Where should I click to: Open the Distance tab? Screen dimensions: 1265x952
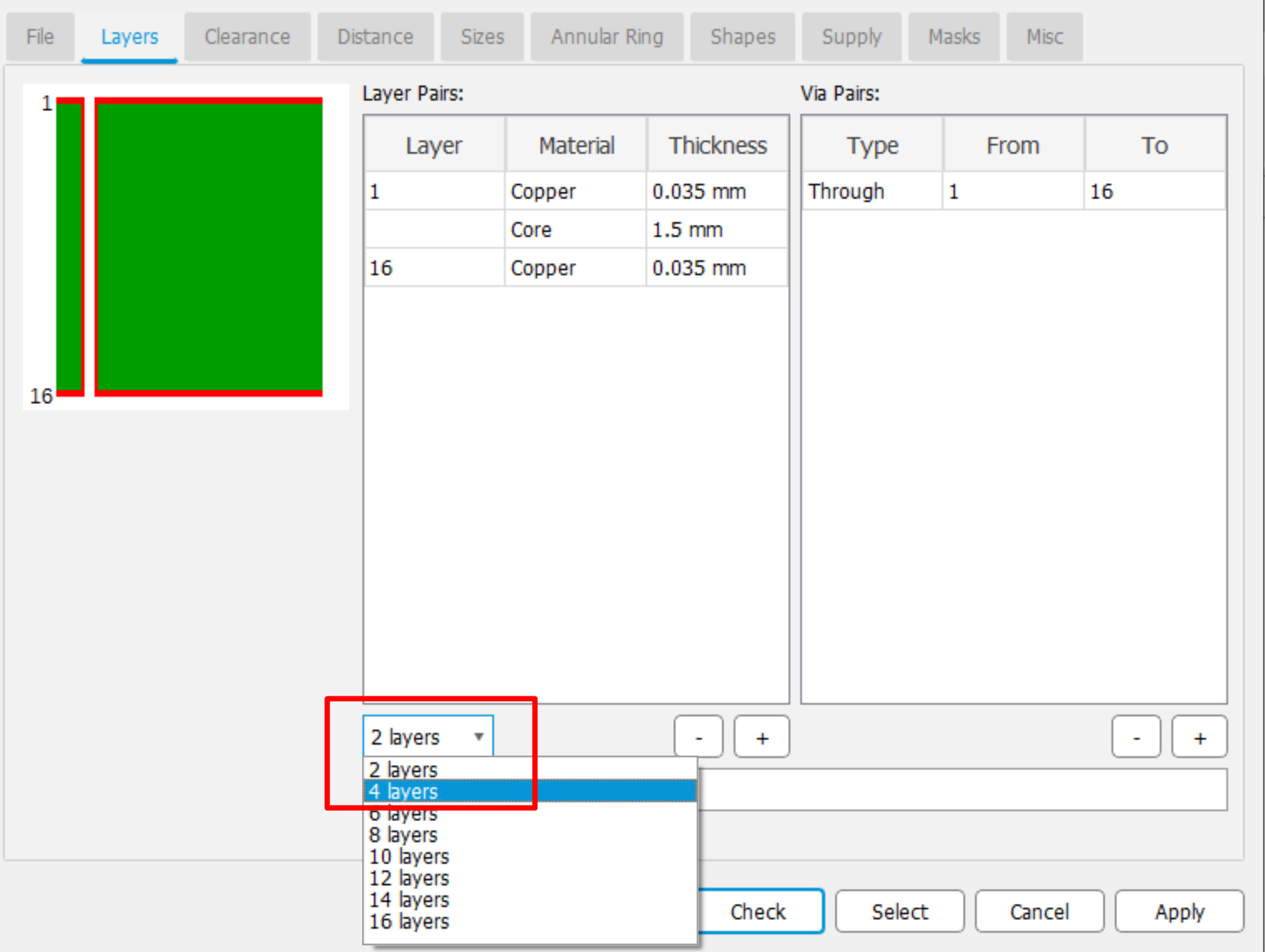pos(376,37)
